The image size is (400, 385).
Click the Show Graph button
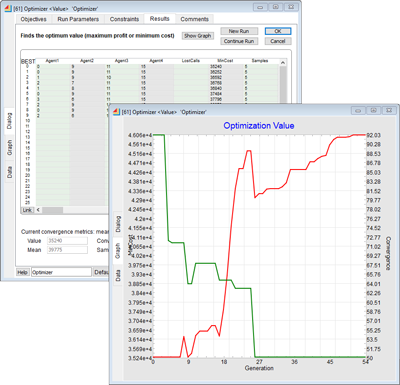pyautogui.click(x=198, y=36)
